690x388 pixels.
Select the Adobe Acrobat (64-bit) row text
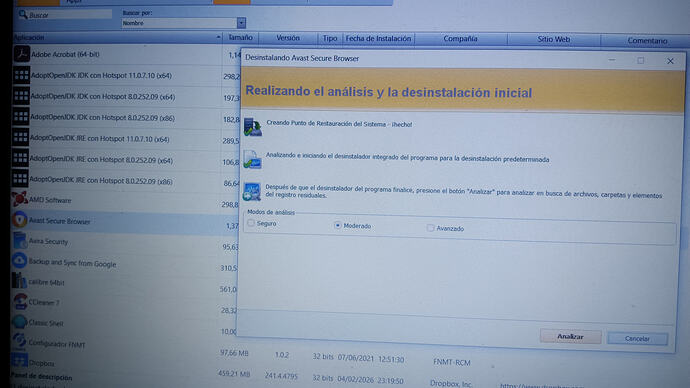[x=65, y=55]
